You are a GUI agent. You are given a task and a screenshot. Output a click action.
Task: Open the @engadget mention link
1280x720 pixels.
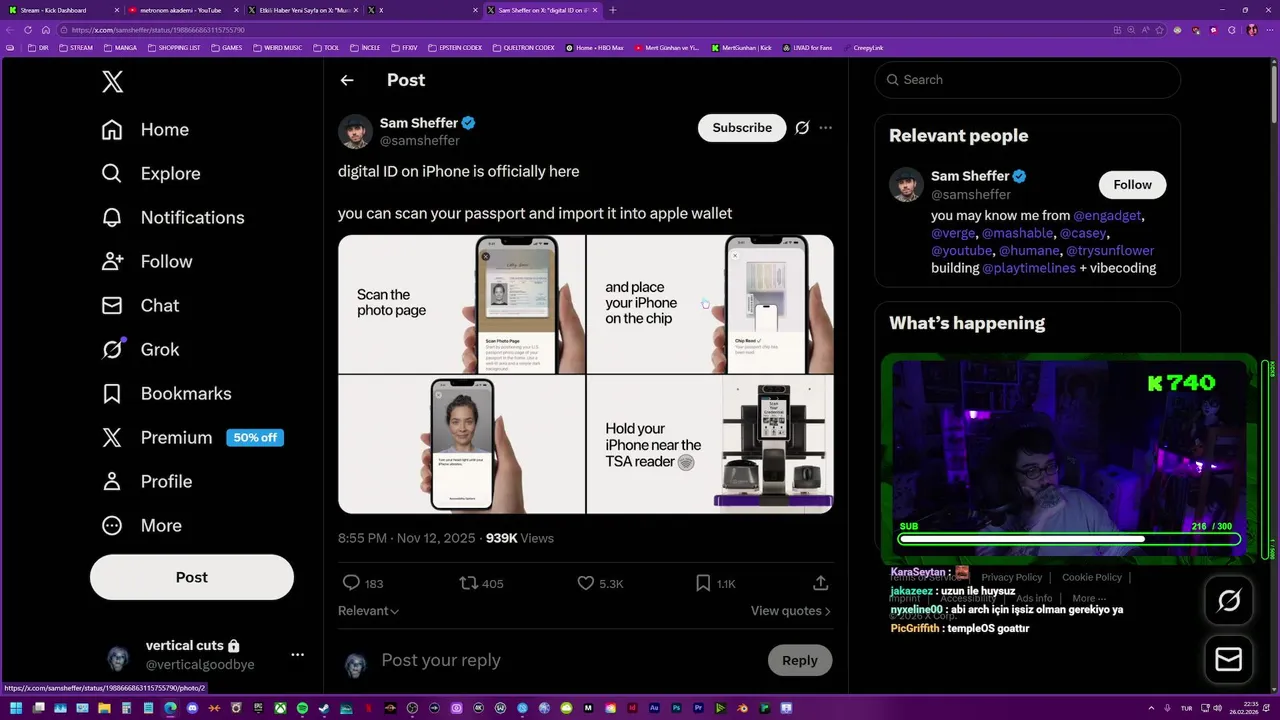click(1107, 216)
